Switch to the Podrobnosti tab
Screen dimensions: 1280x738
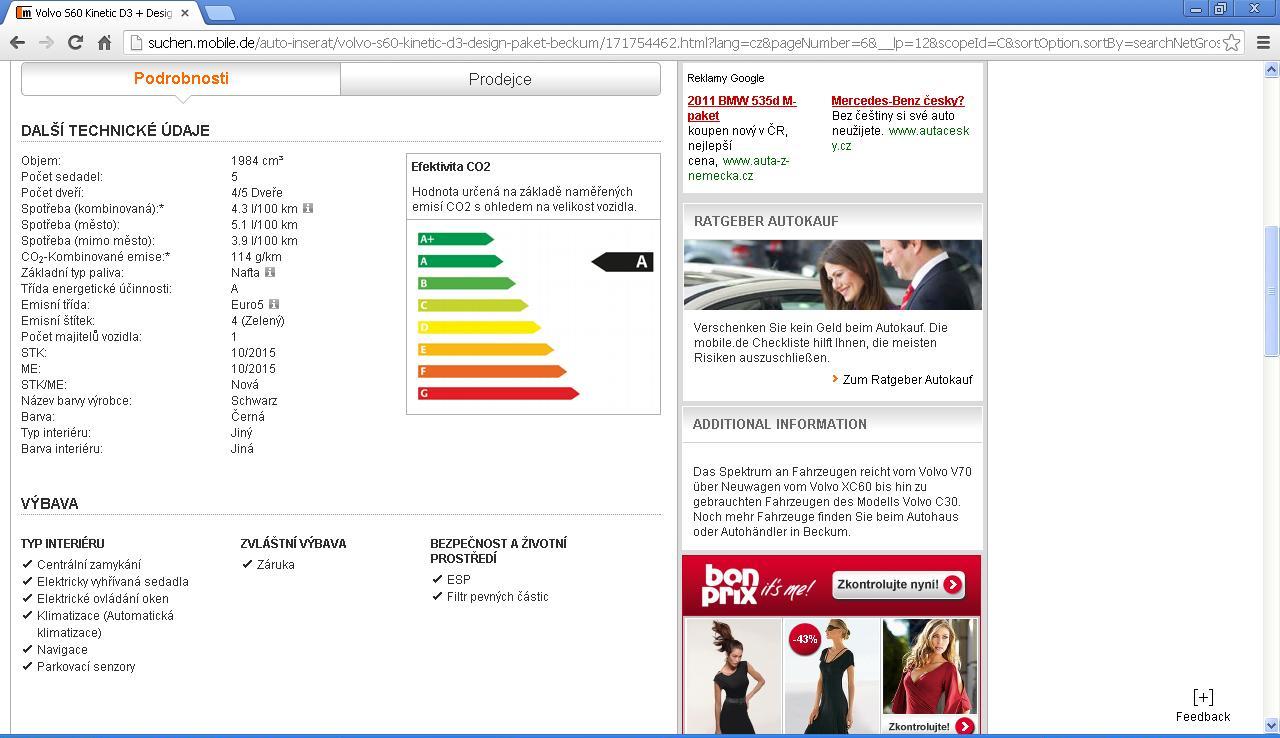click(181, 79)
